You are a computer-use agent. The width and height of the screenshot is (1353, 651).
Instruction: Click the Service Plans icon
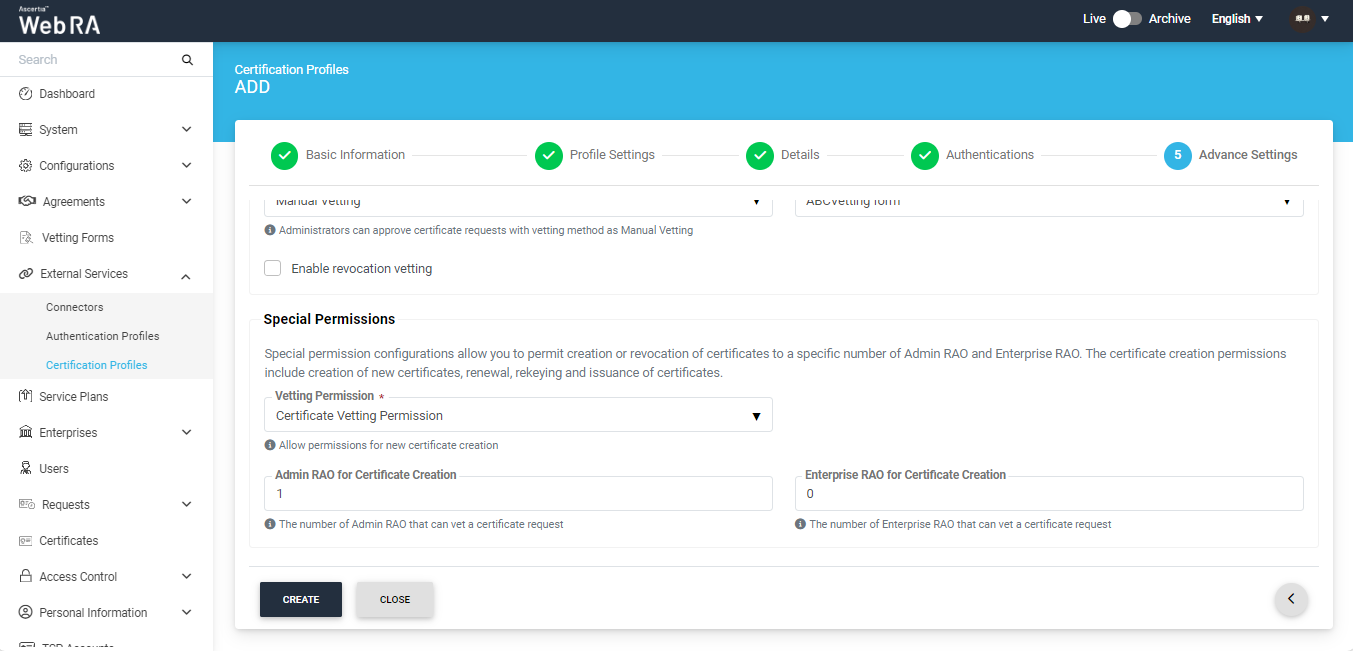(x=26, y=397)
